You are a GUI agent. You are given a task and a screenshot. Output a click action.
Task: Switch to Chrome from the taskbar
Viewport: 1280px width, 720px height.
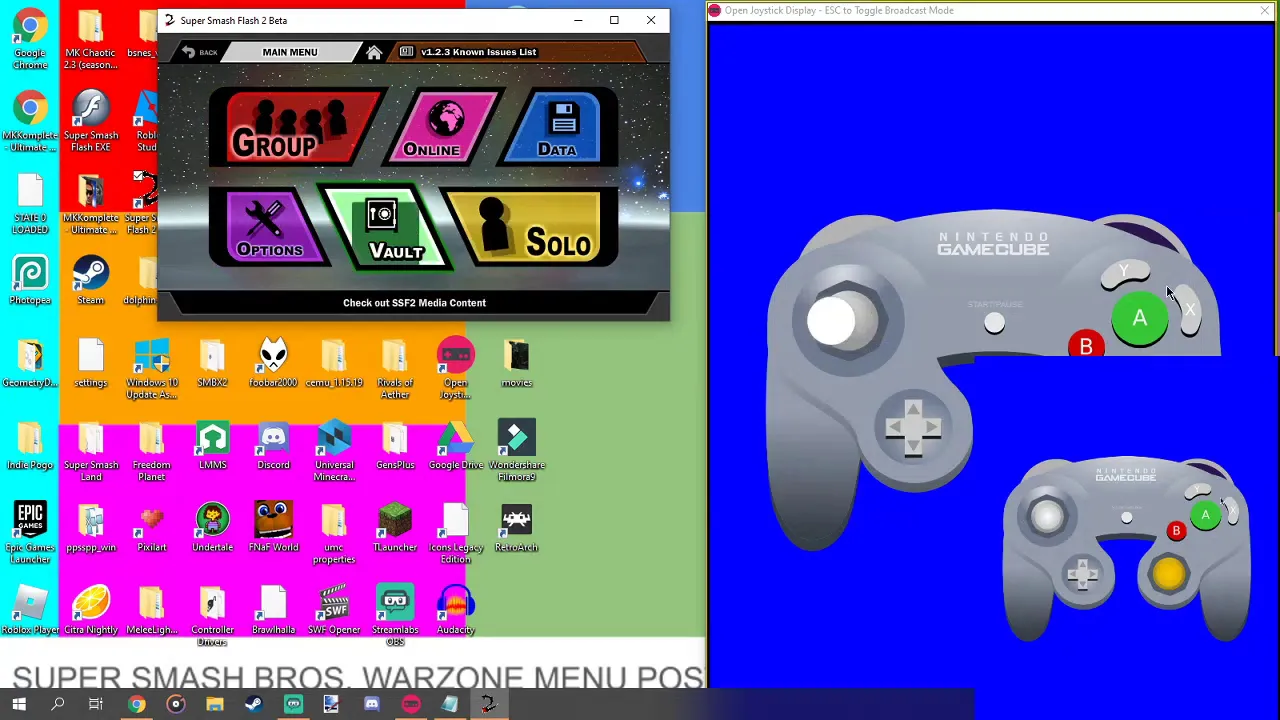coord(136,705)
